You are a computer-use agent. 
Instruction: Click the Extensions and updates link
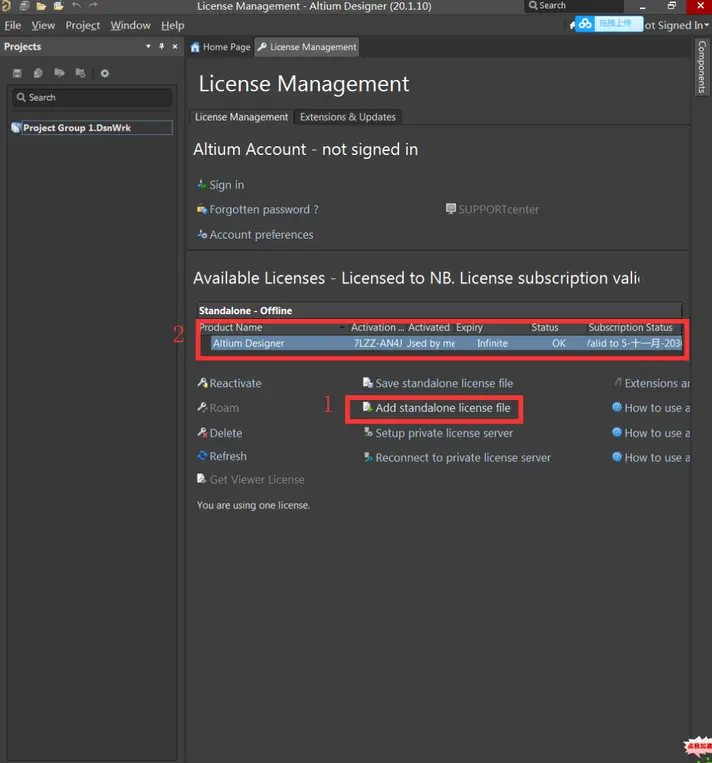click(652, 383)
